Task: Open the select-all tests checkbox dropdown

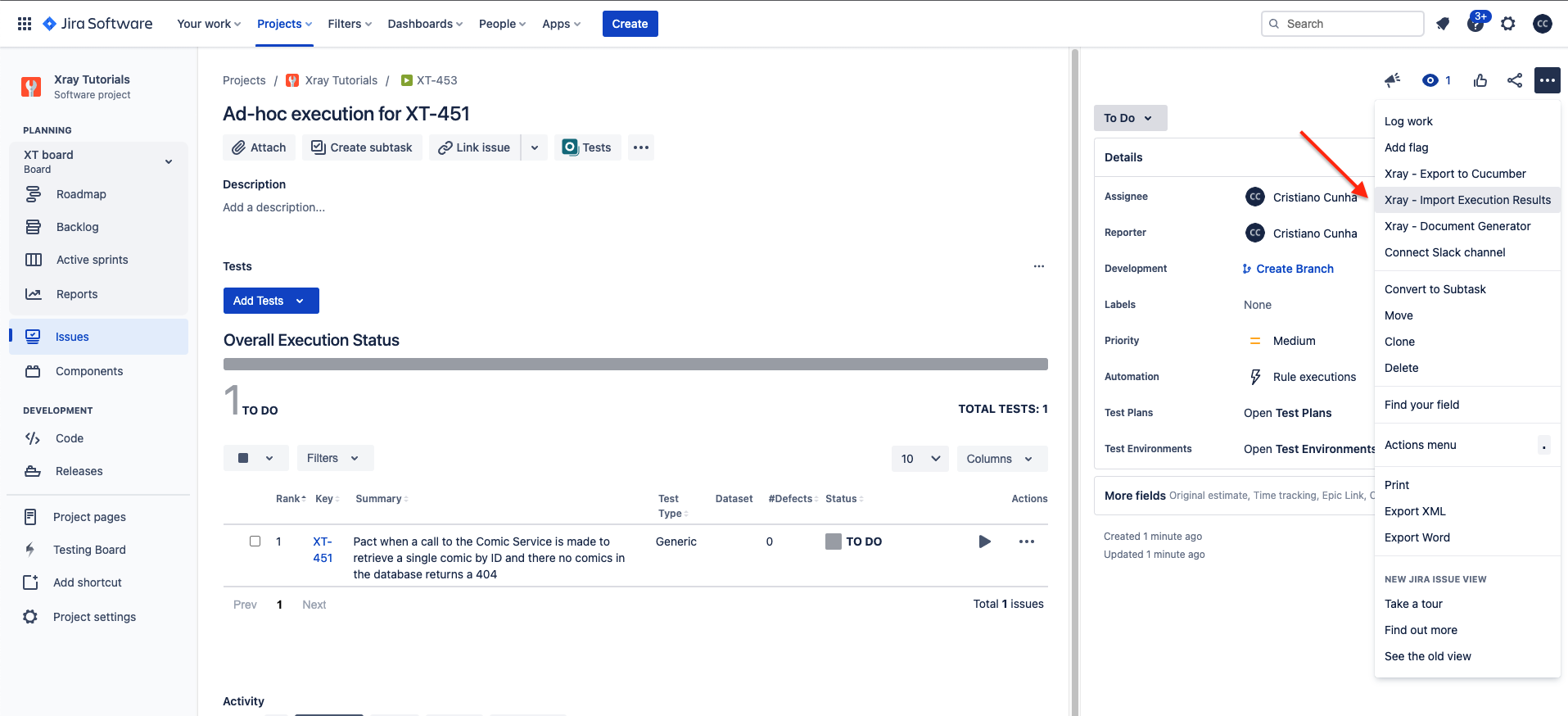Action: click(x=256, y=458)
